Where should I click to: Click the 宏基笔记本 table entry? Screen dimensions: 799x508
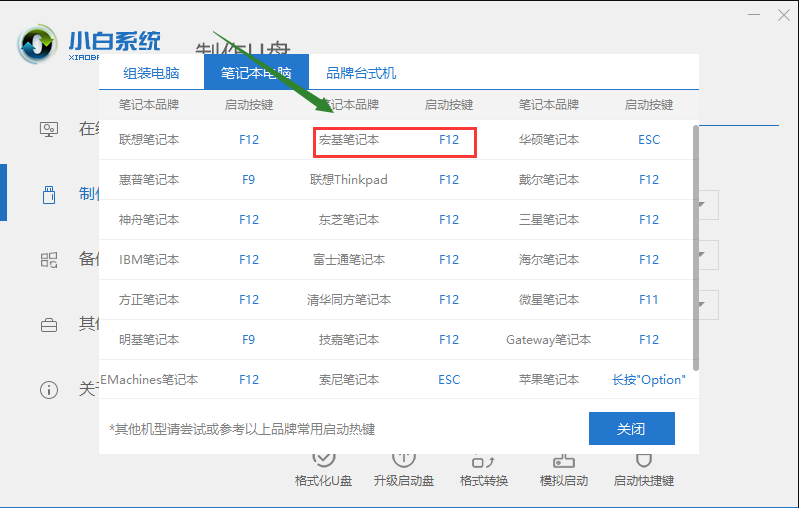349,140
